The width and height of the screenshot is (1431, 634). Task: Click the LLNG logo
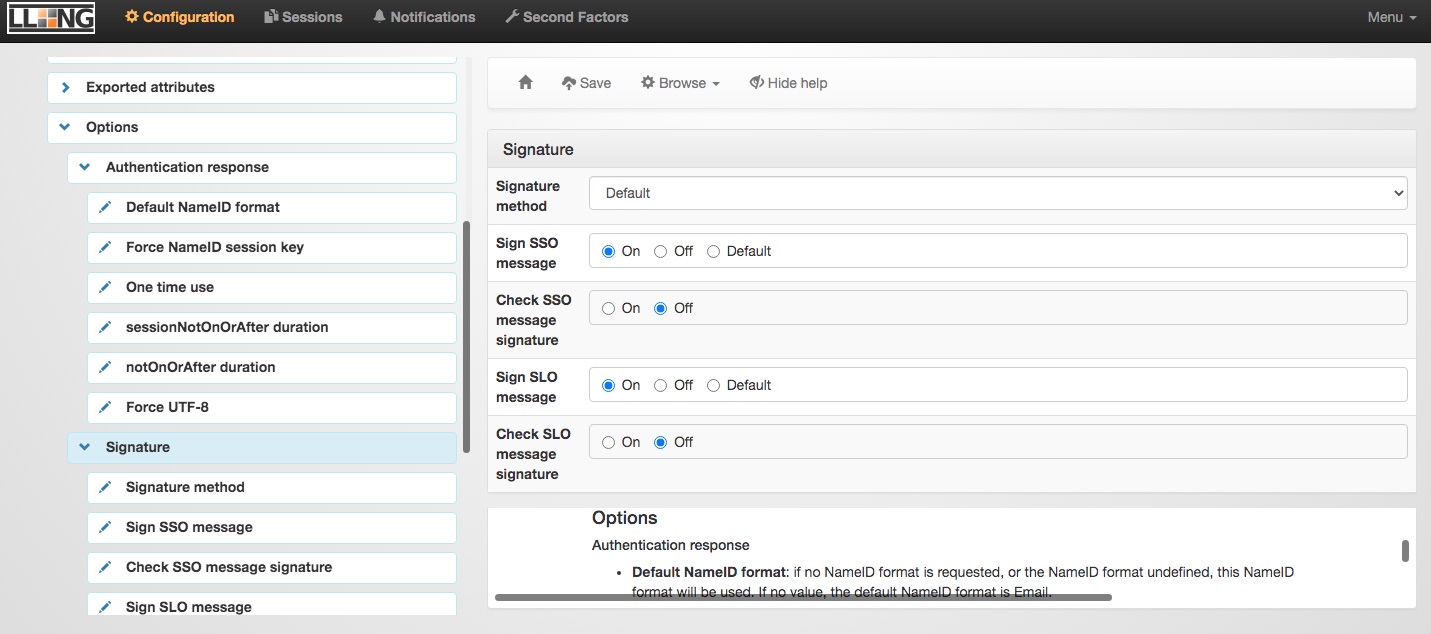click(x=51, y=17)
